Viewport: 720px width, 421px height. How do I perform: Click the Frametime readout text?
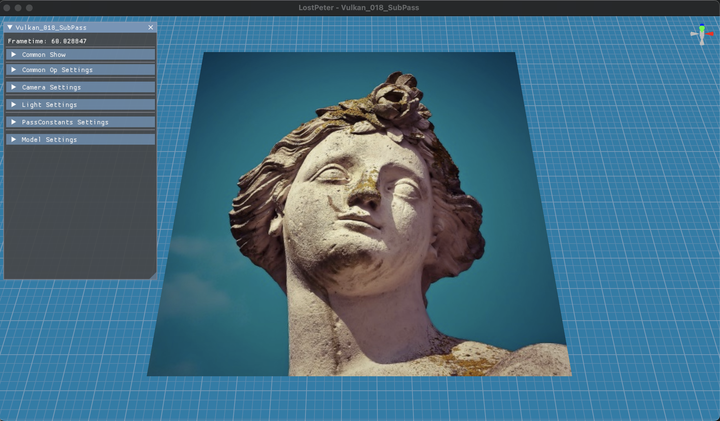(47, 41)
